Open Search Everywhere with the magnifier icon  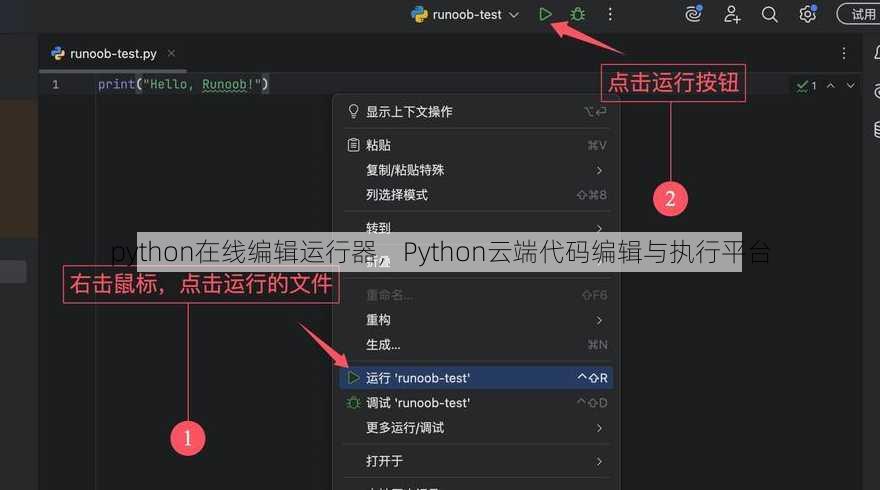769,15
